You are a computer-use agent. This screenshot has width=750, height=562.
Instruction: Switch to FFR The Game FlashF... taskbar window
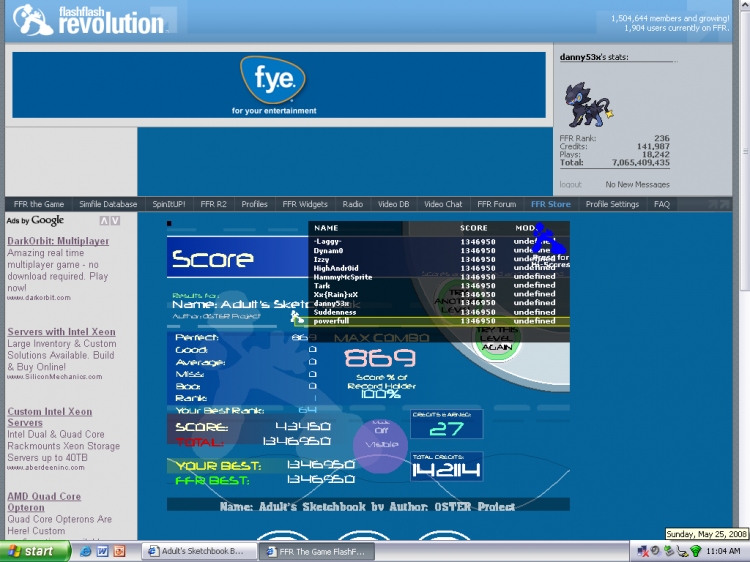(x=317, y=551)
